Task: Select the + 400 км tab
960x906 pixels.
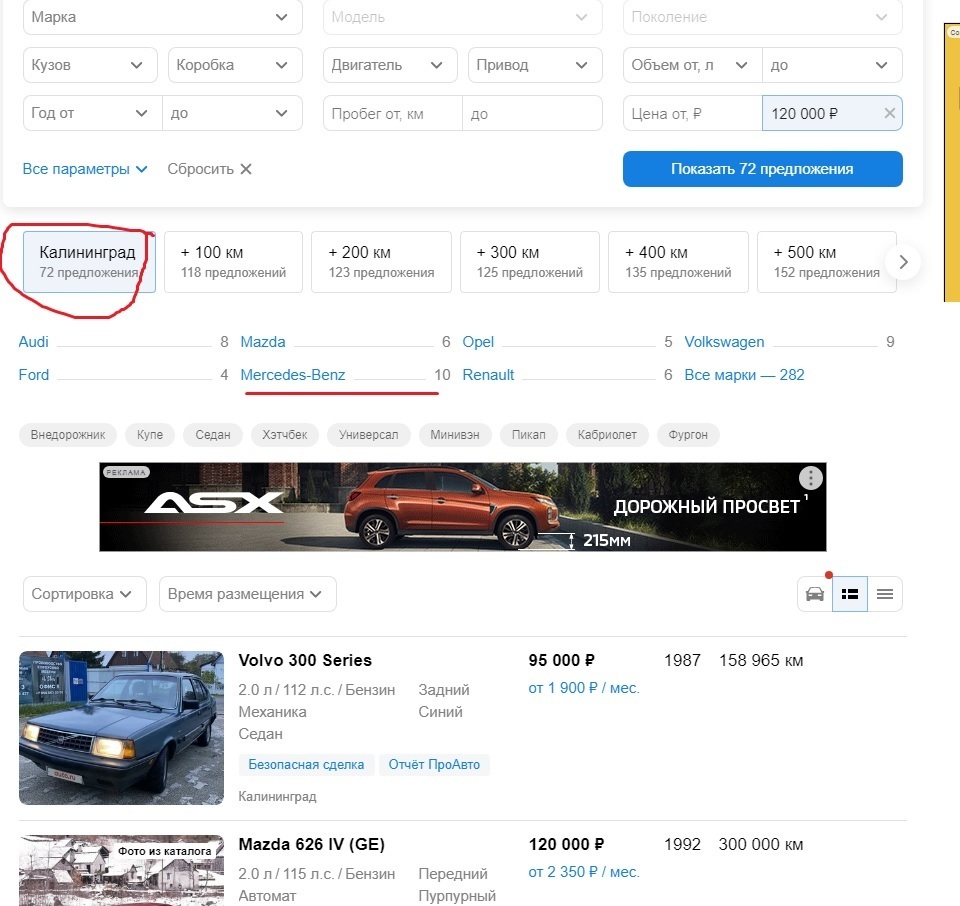Action: 678,262
